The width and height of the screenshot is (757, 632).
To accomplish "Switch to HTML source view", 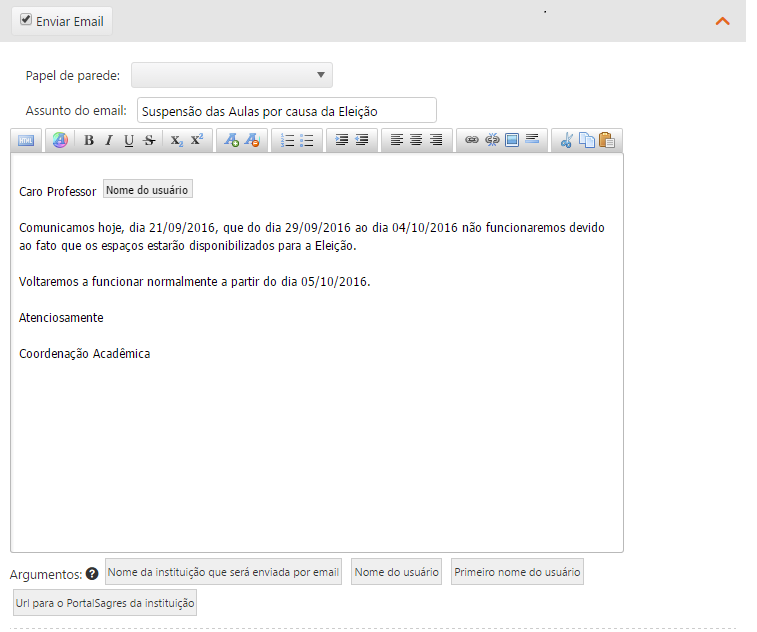I will 26,141.
